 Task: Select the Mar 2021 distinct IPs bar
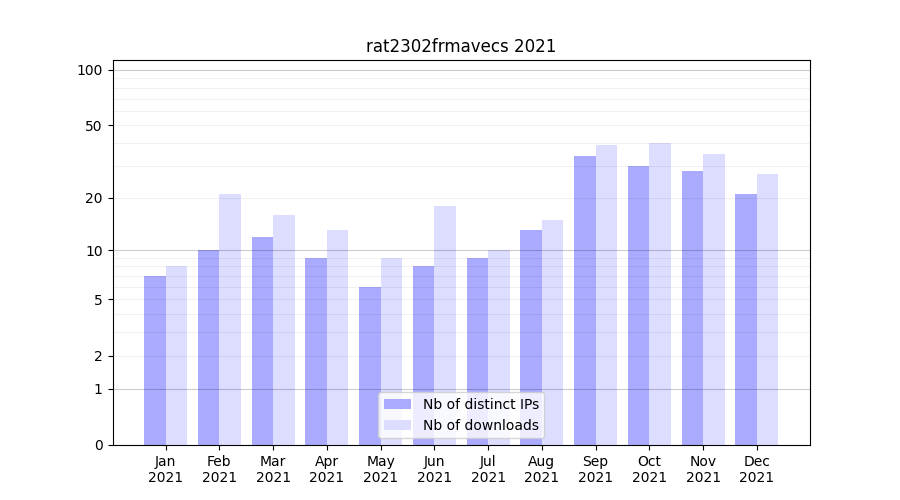pos(262,340)
